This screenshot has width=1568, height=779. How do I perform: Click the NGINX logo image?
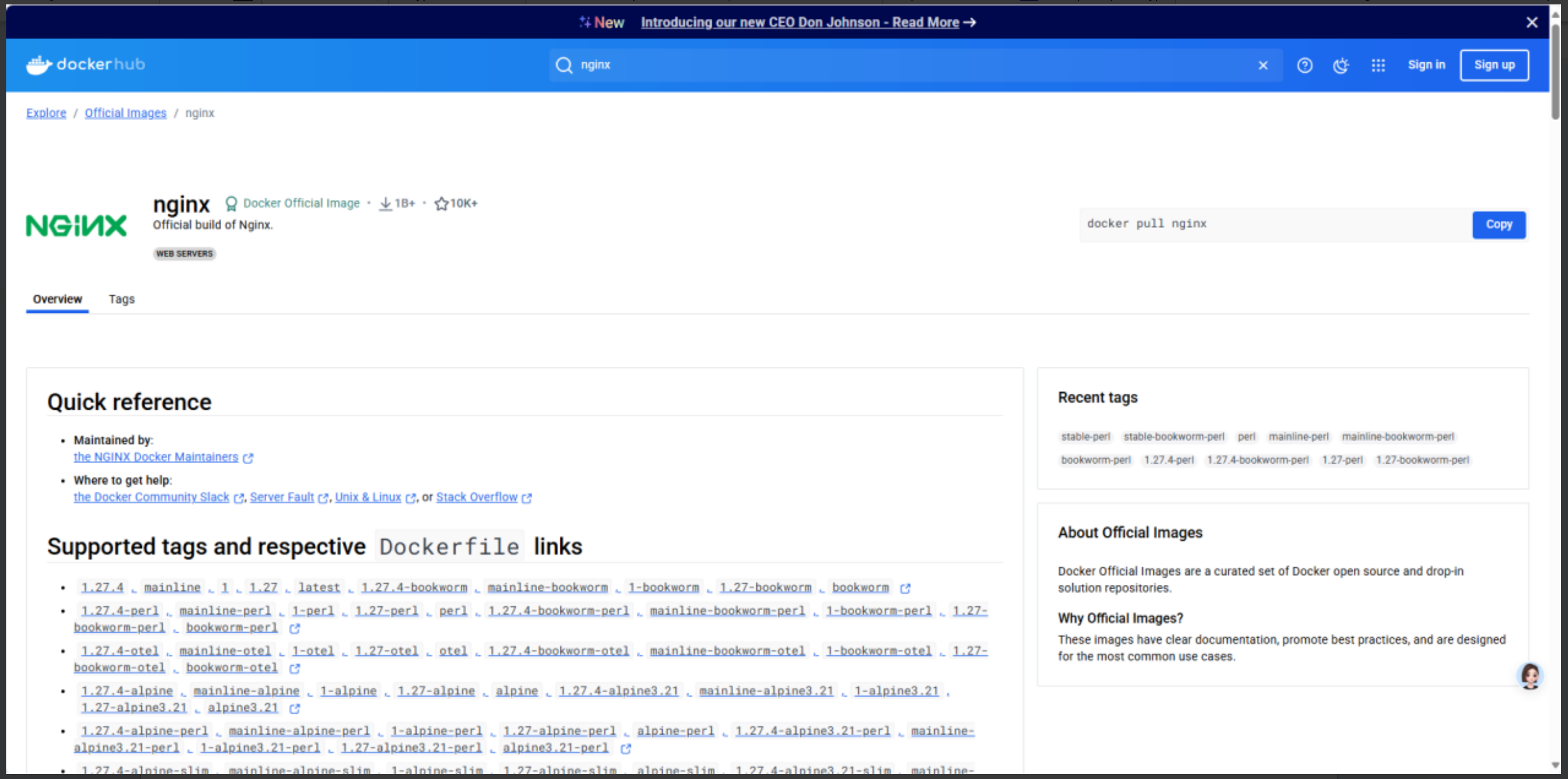pos(76,226)
